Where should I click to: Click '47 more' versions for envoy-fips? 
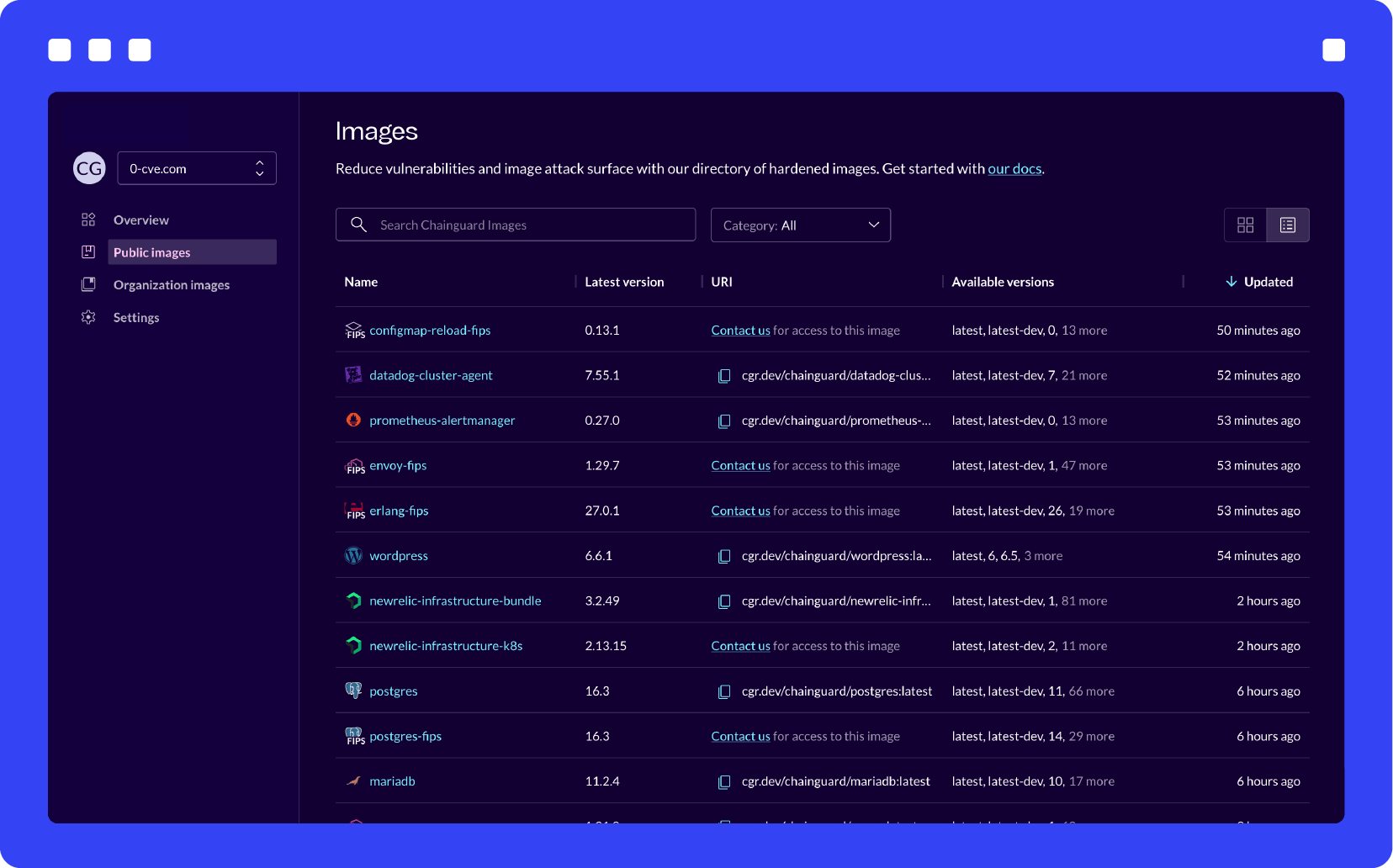pos(1084,466)
